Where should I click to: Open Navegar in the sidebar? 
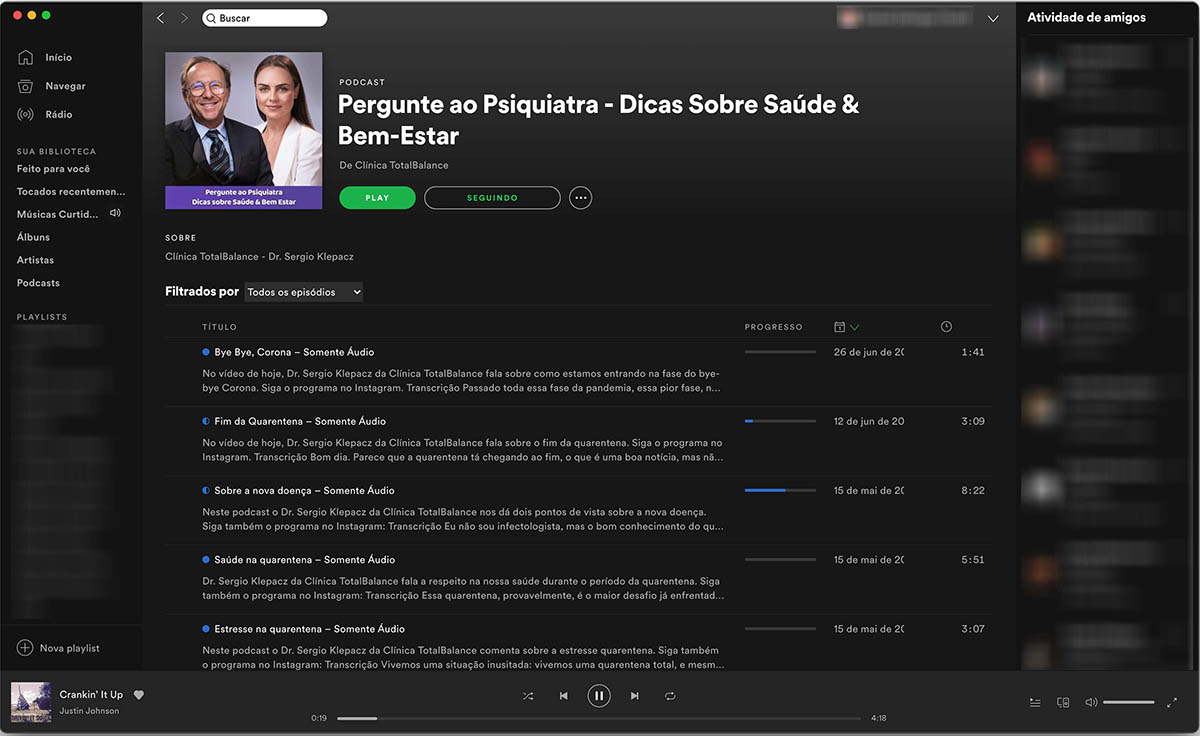coord(65,86)
